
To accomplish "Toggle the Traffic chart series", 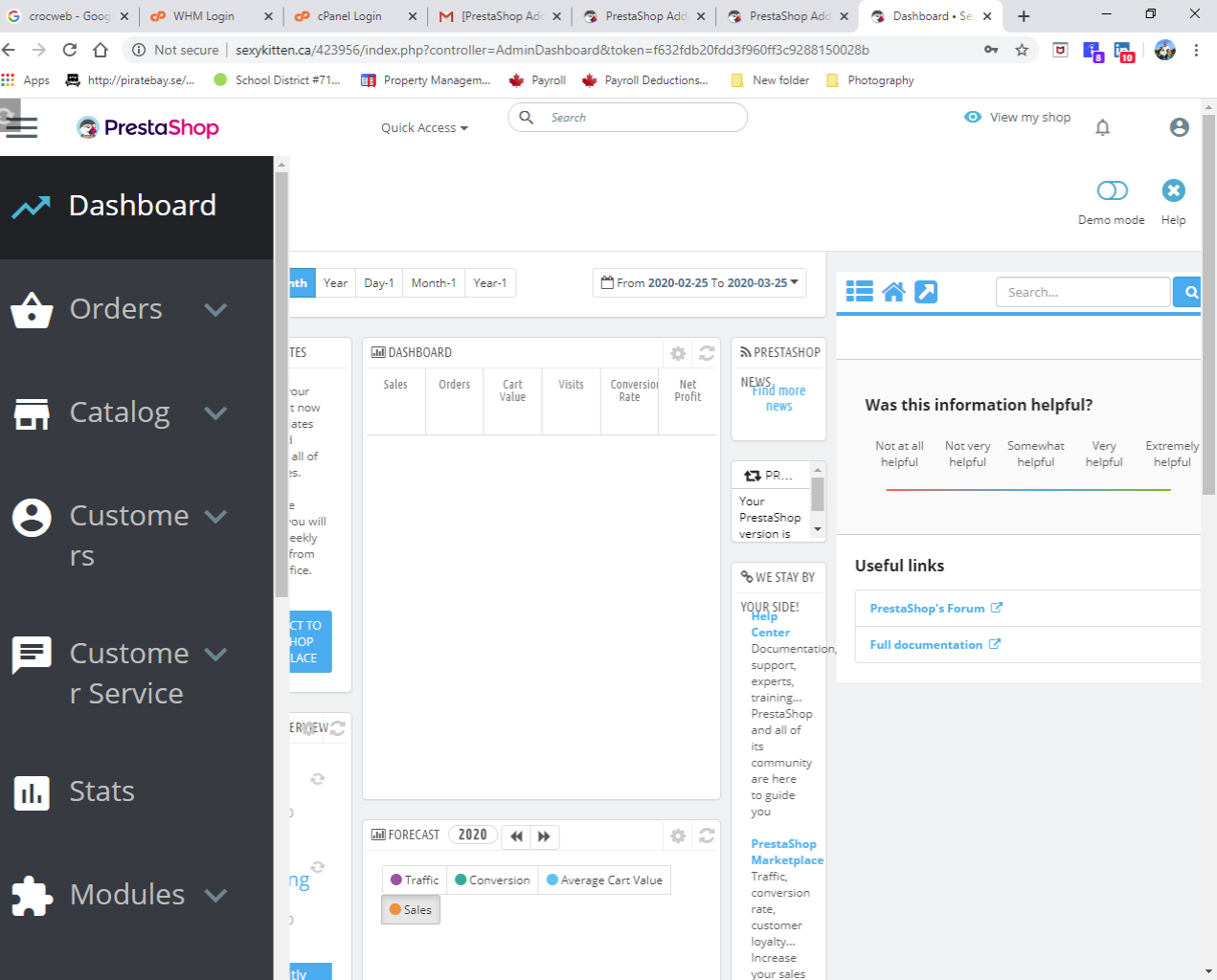I will (x=415, y=880).
